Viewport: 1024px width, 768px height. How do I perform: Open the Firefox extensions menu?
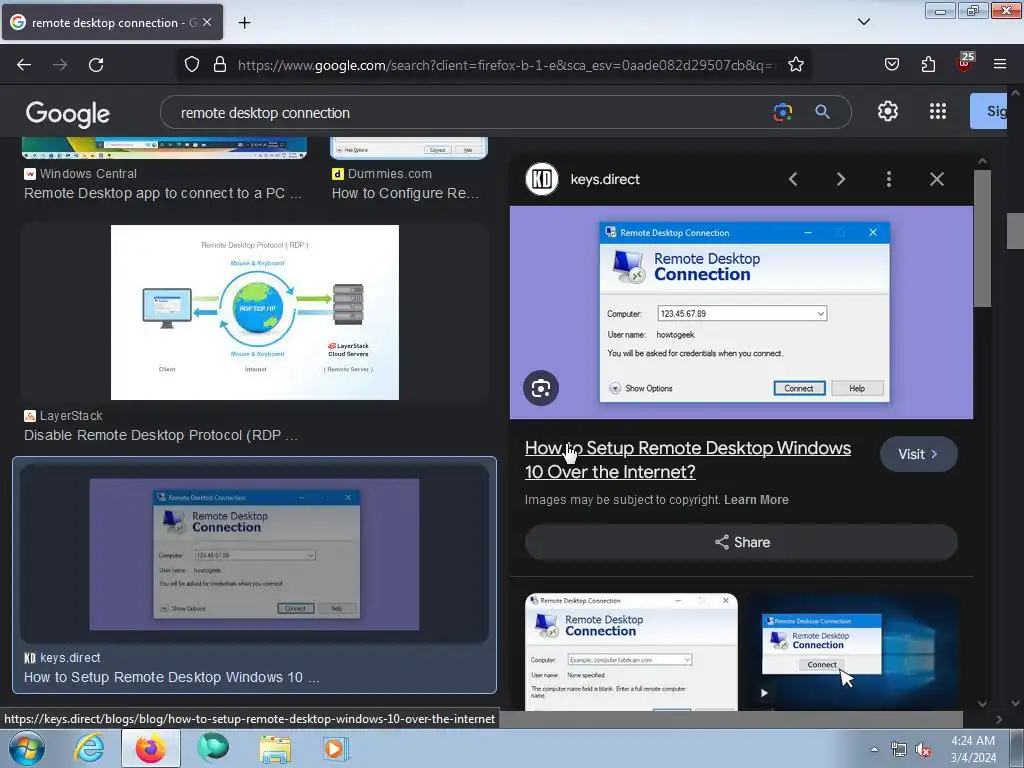(x=928, y=65)
